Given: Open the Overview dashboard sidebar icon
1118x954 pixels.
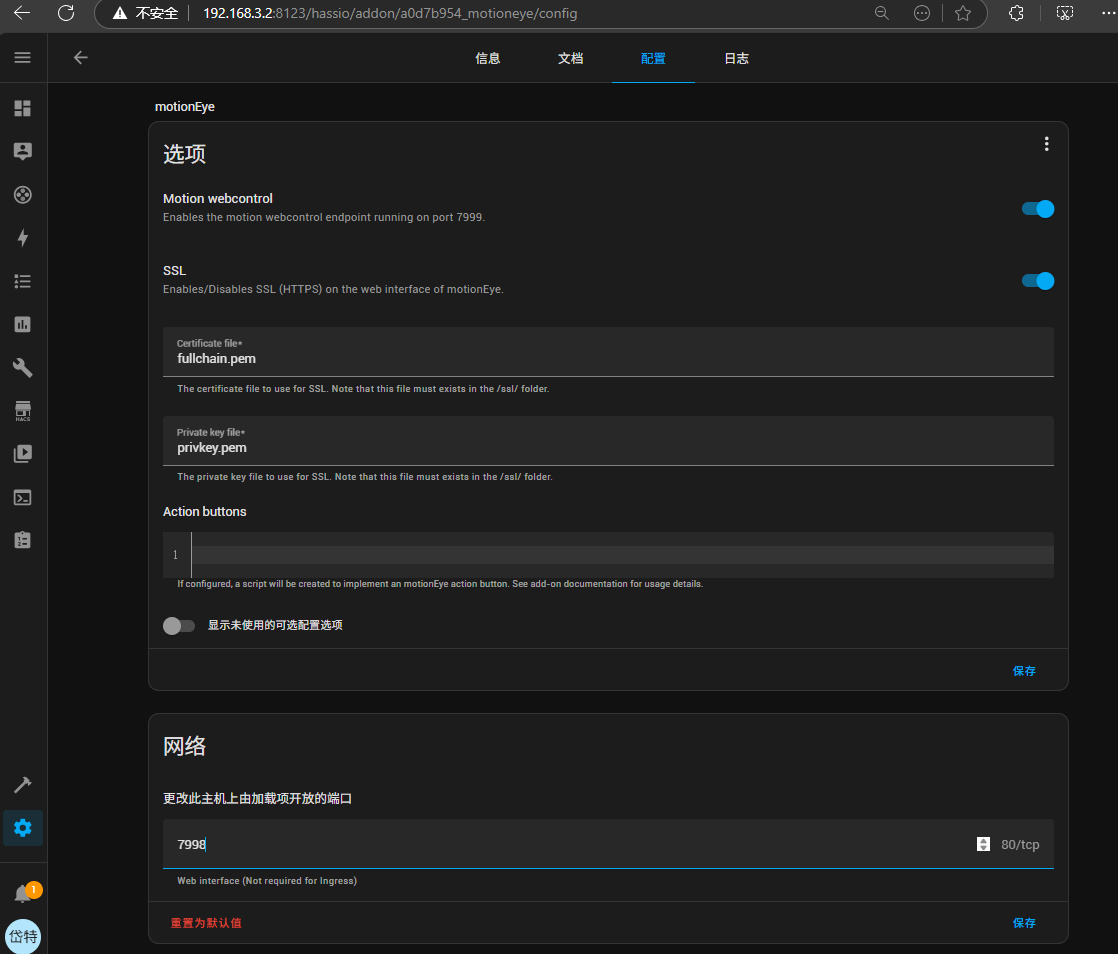Looking at the screenshot, I should coord(22,108).
